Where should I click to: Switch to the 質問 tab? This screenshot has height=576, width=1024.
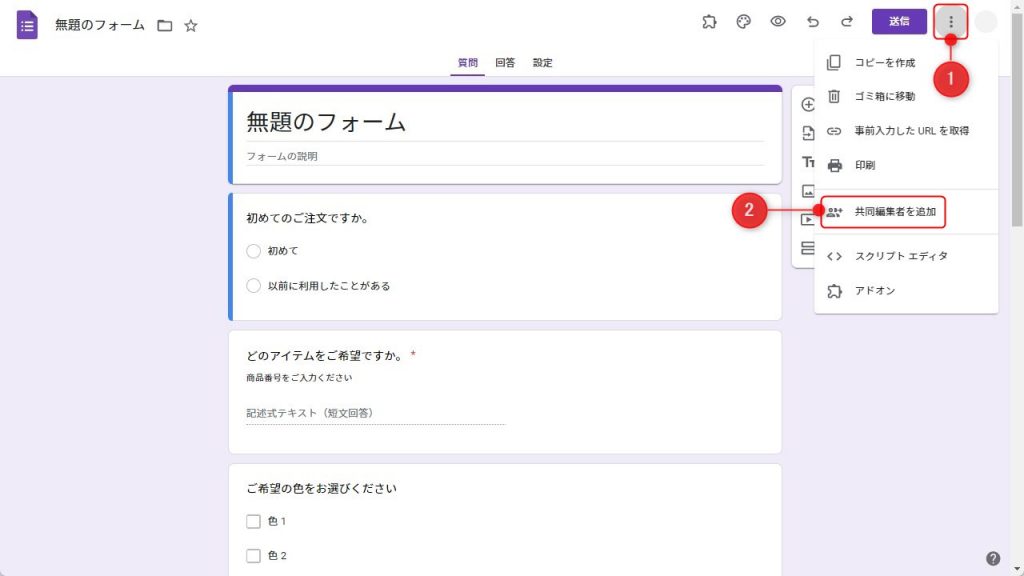(x=468, y=63)
